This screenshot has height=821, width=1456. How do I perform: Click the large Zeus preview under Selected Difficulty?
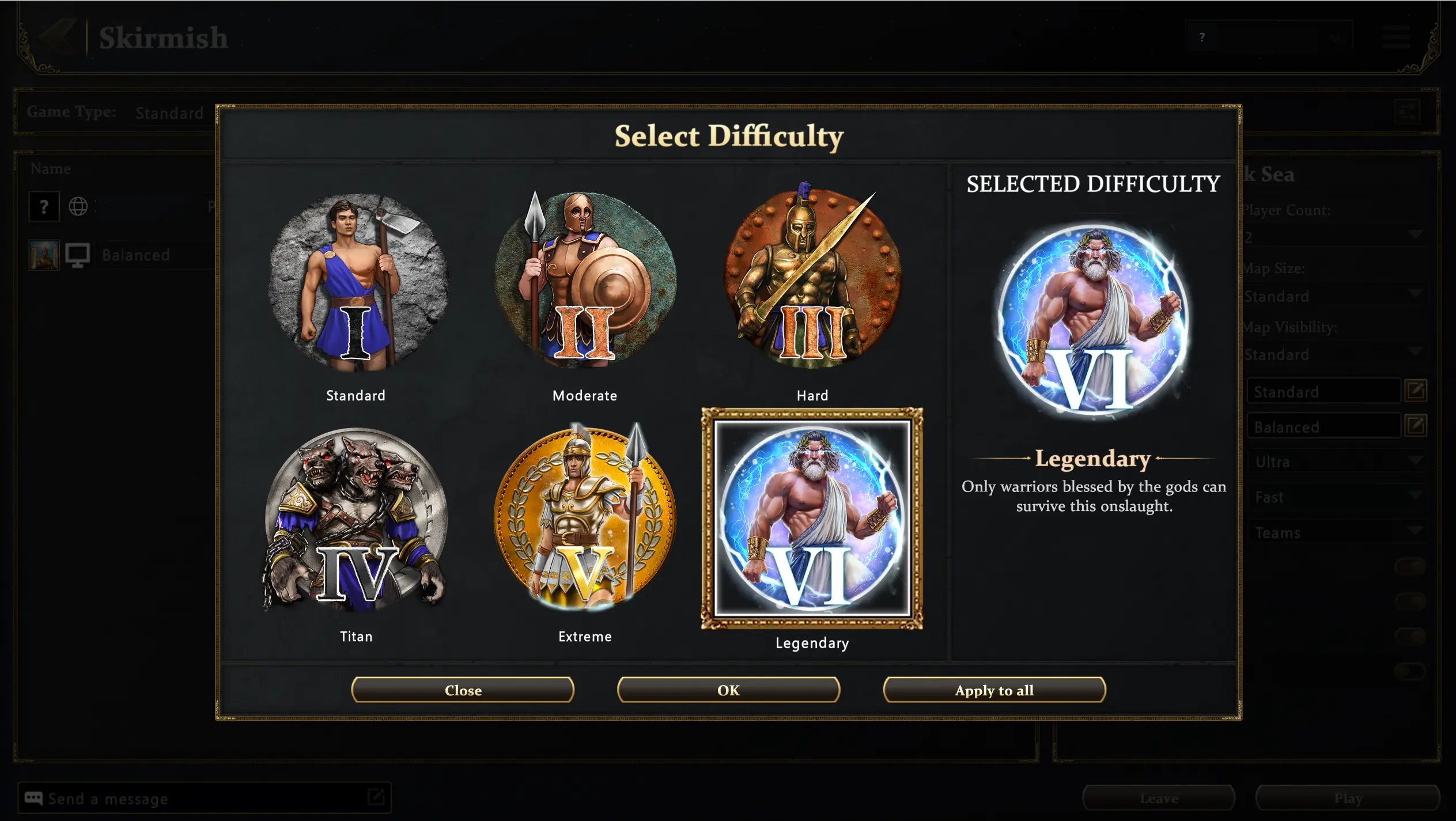tap(1093, 320)
